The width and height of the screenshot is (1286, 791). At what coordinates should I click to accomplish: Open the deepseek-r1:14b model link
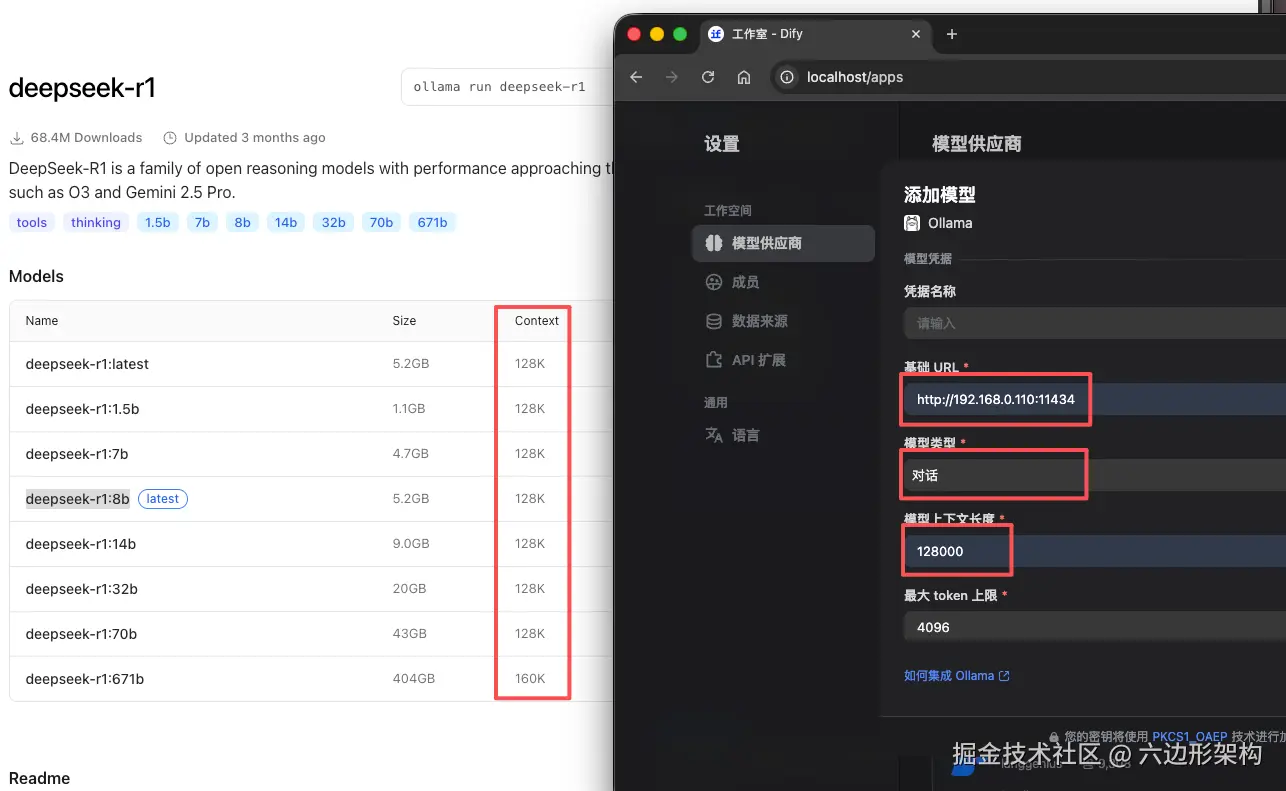point(81,544)
